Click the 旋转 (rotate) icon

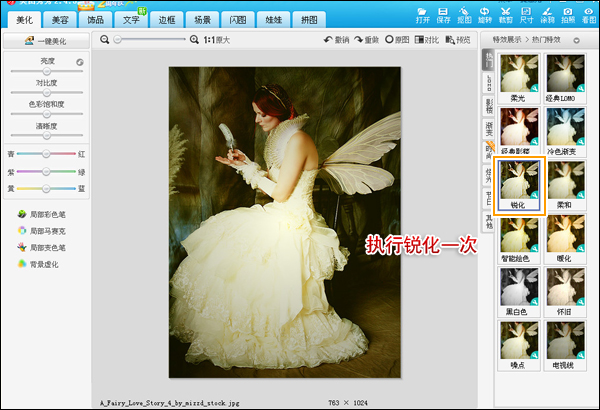pos(486,12)
